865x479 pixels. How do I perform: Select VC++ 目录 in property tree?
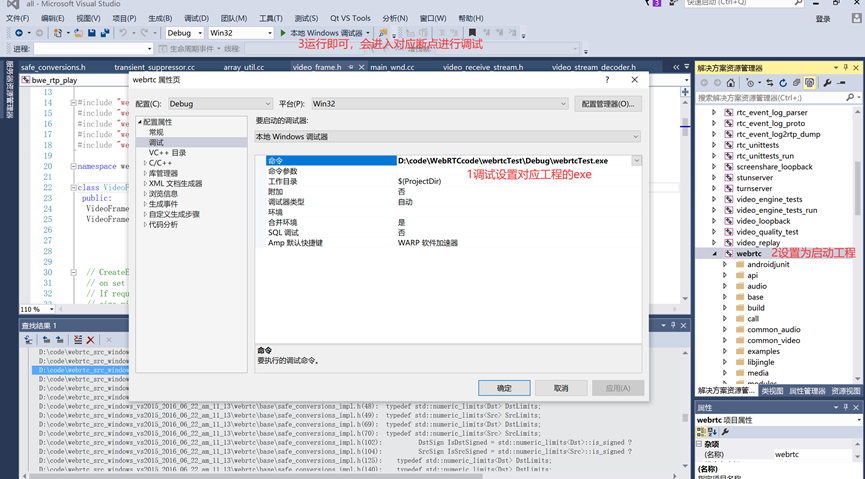pyautogui.click(x=167, y=153)
